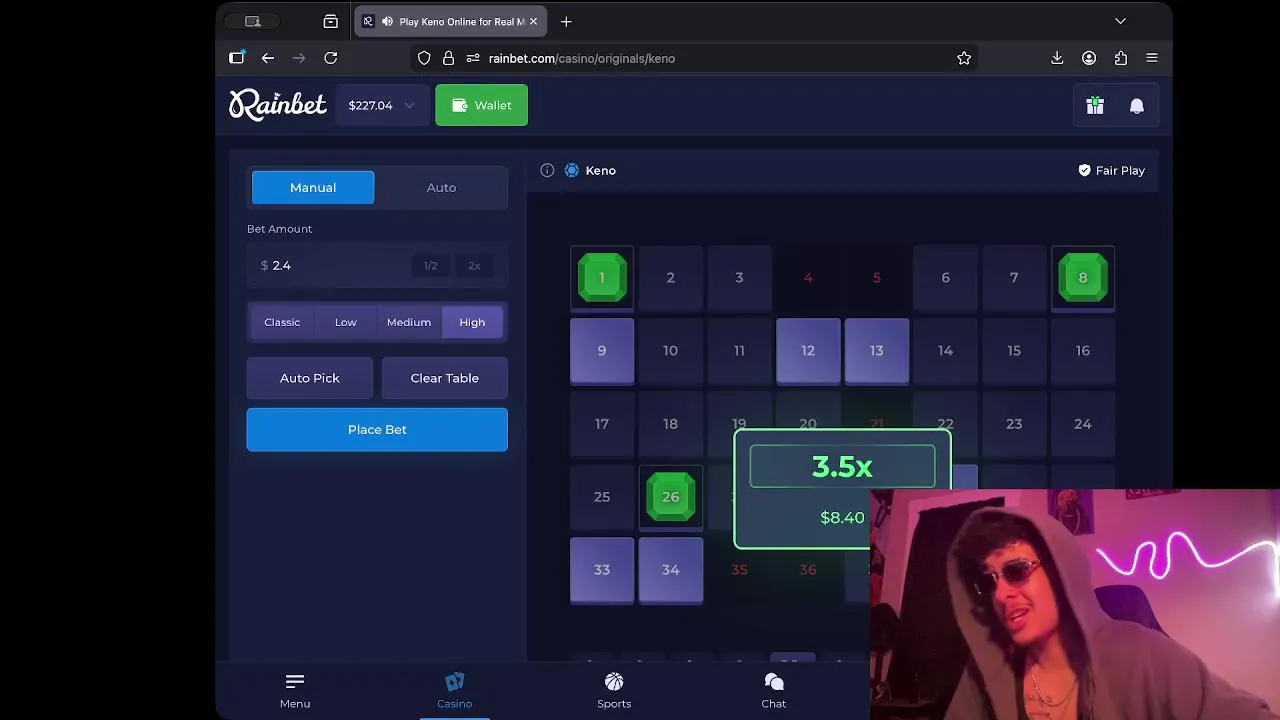Screen dimensions: 1280x720
Task: Click Auto Pick button
Action: (x=310, y=378)
